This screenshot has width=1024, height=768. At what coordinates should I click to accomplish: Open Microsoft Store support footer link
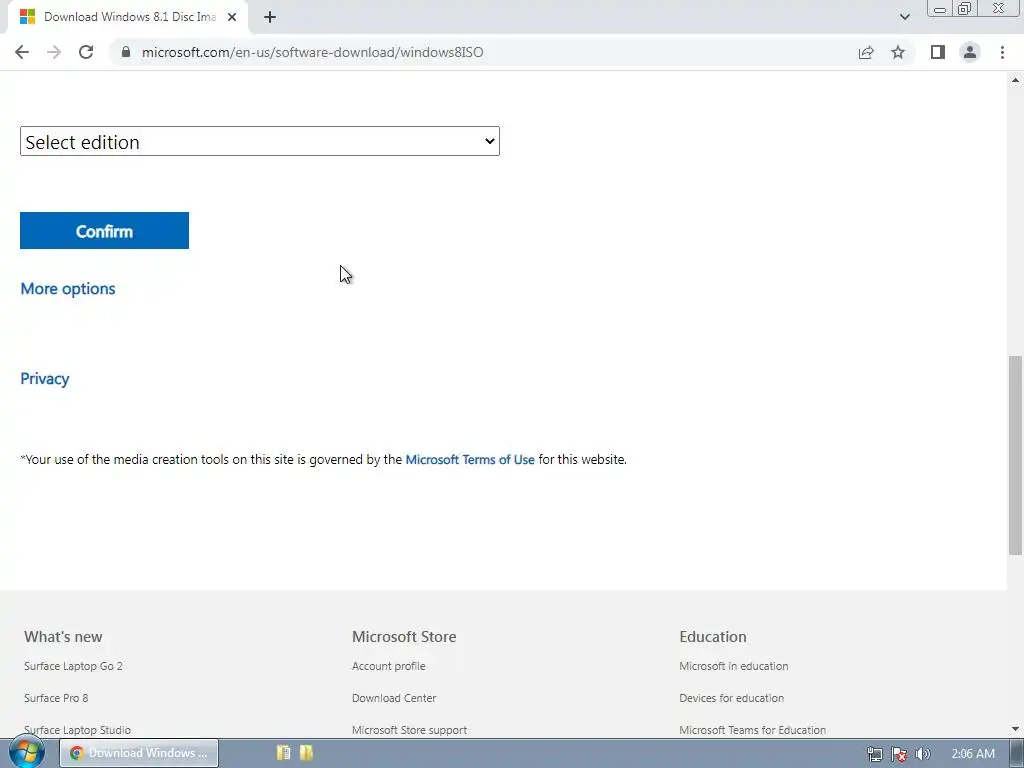point(409,729)
